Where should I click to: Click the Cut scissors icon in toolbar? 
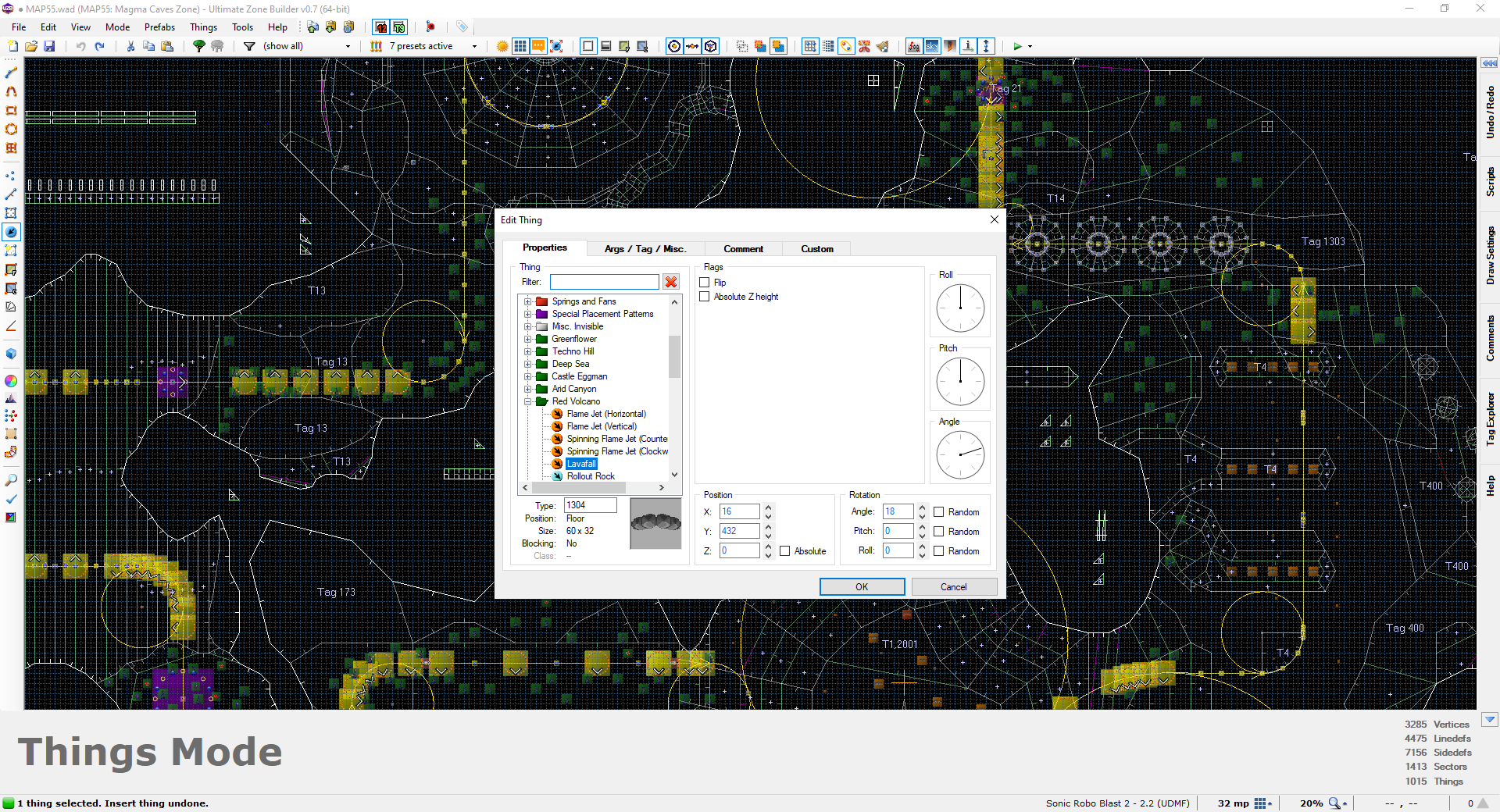tap(130, 46)
